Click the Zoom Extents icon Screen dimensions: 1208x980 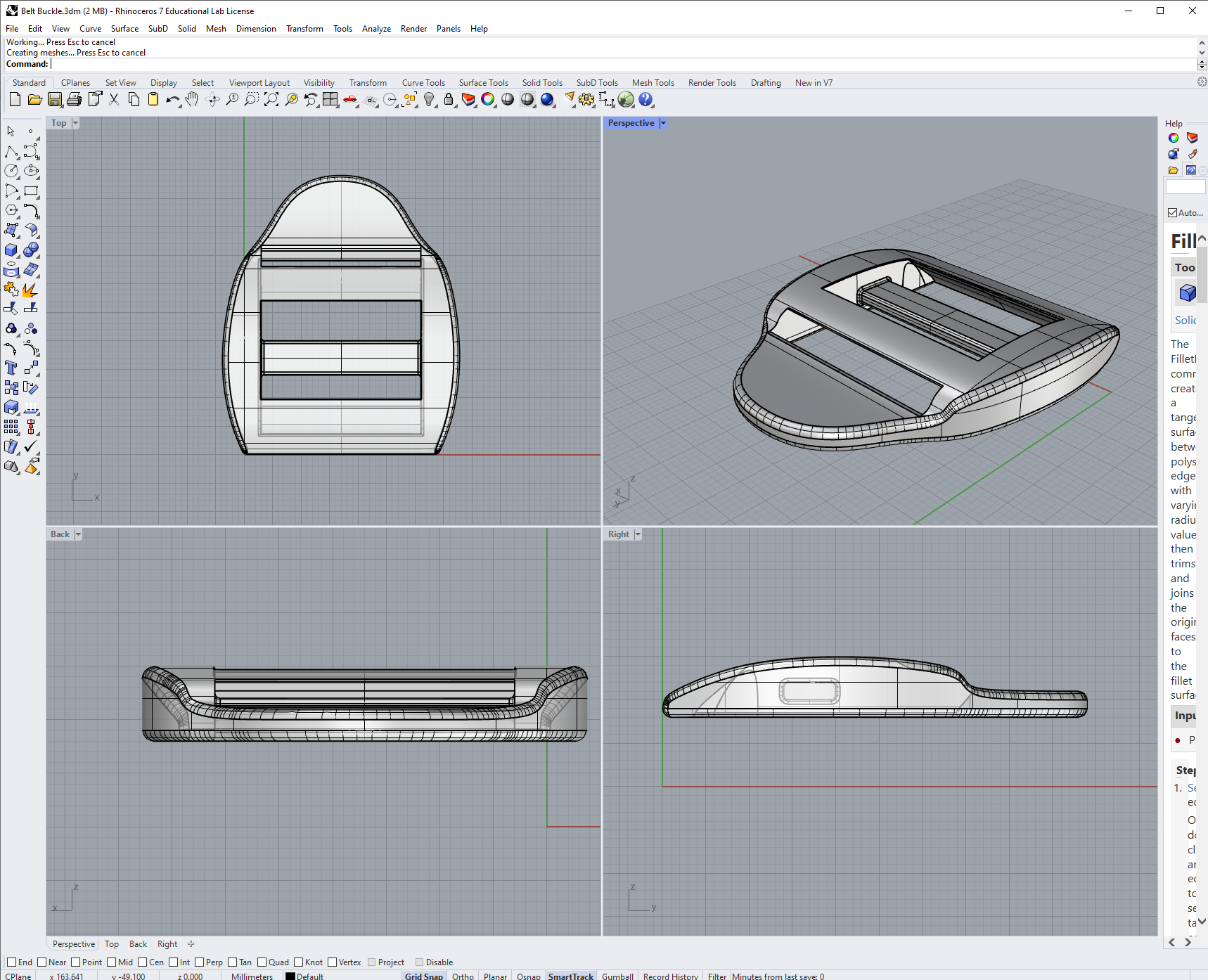(271, 100)
